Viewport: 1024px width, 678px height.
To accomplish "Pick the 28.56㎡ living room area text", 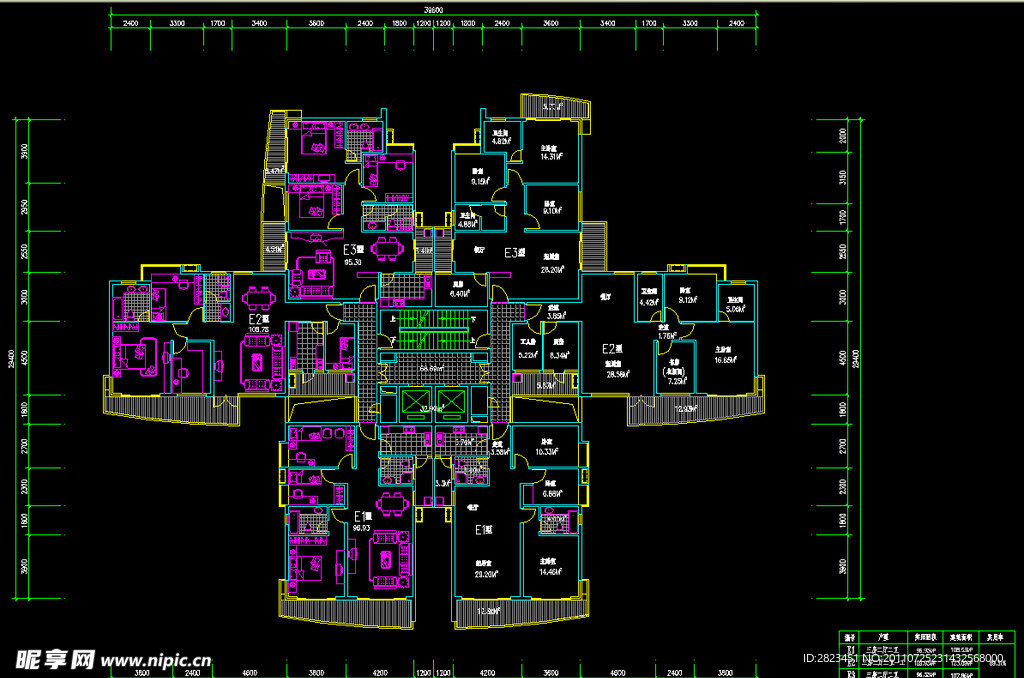I will tap(618, 374).
